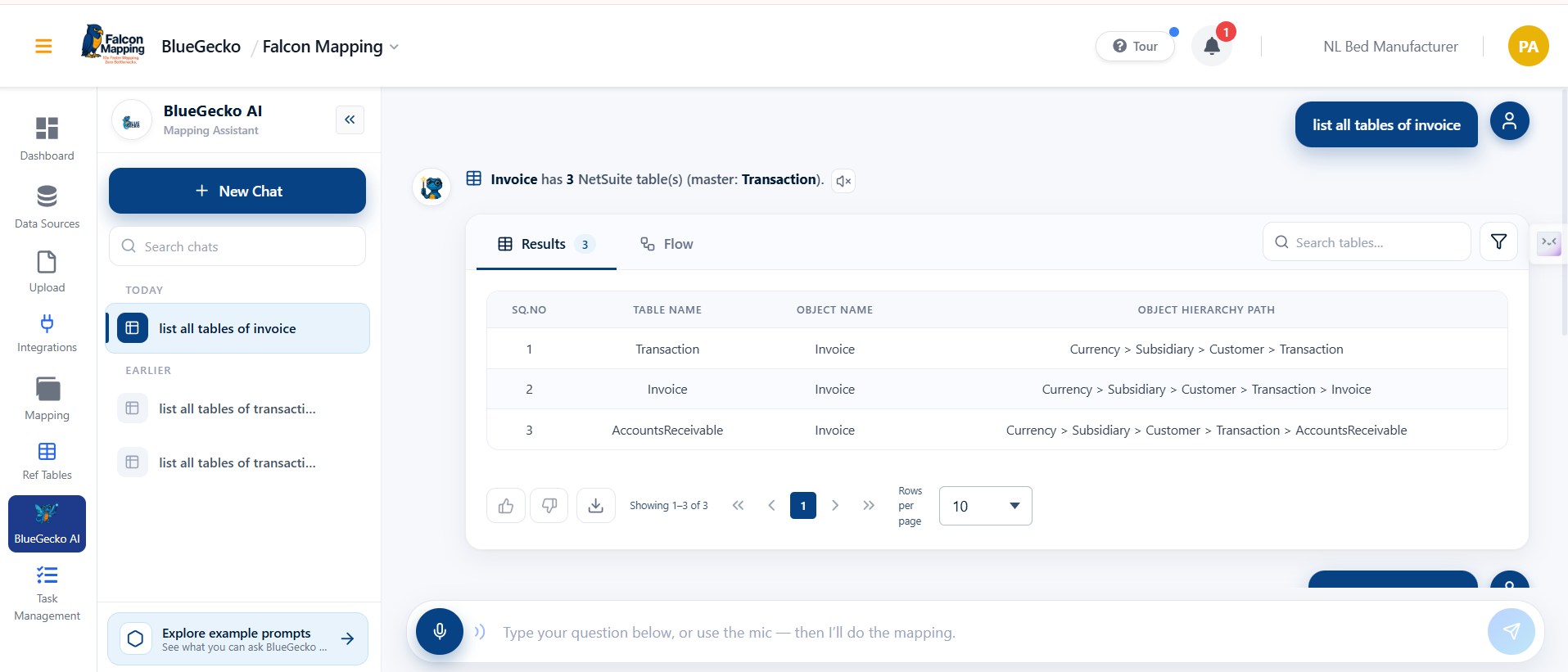Activate the microphone button

(x=440, y=632)
